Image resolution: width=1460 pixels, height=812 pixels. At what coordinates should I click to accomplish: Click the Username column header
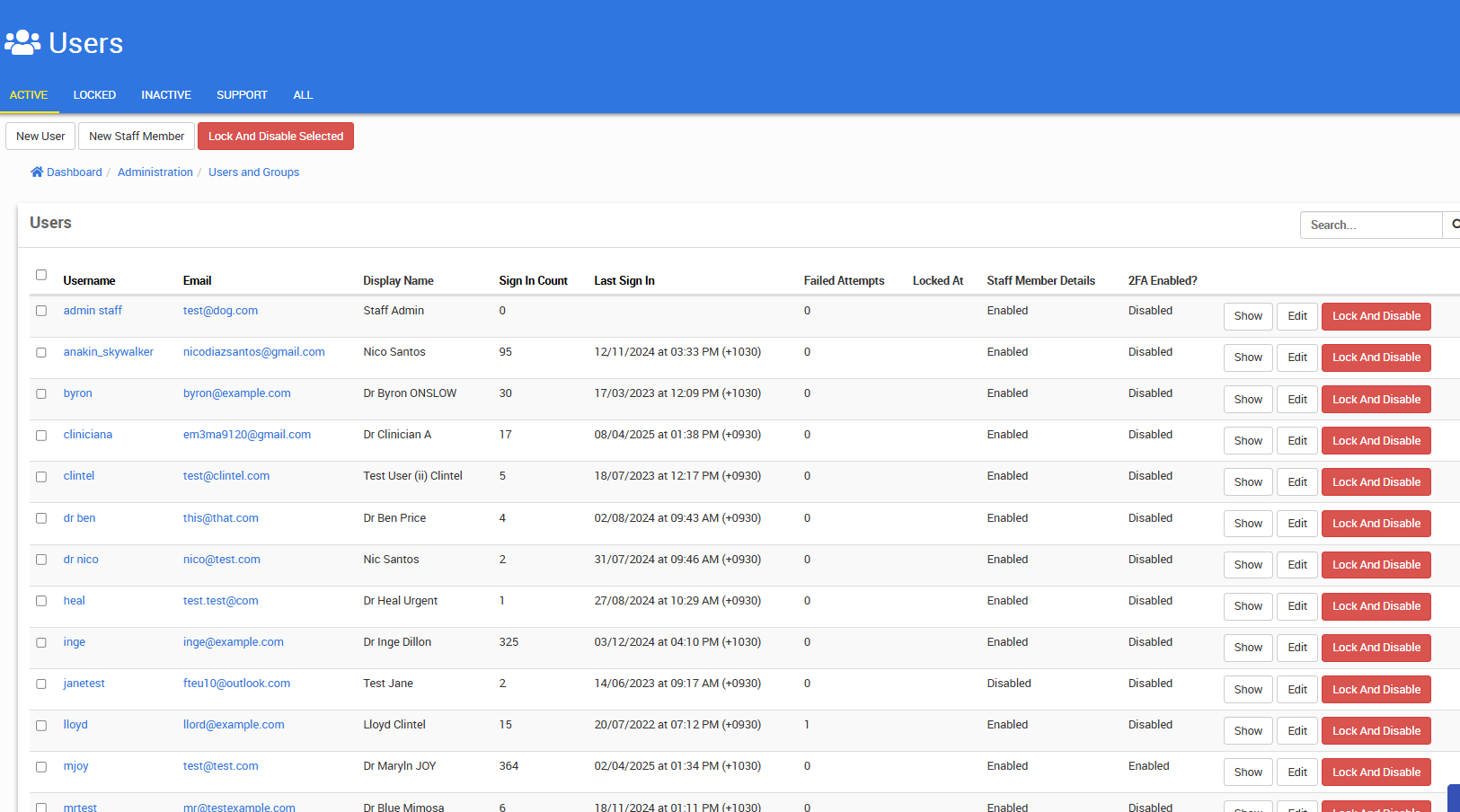coord(89,281)
